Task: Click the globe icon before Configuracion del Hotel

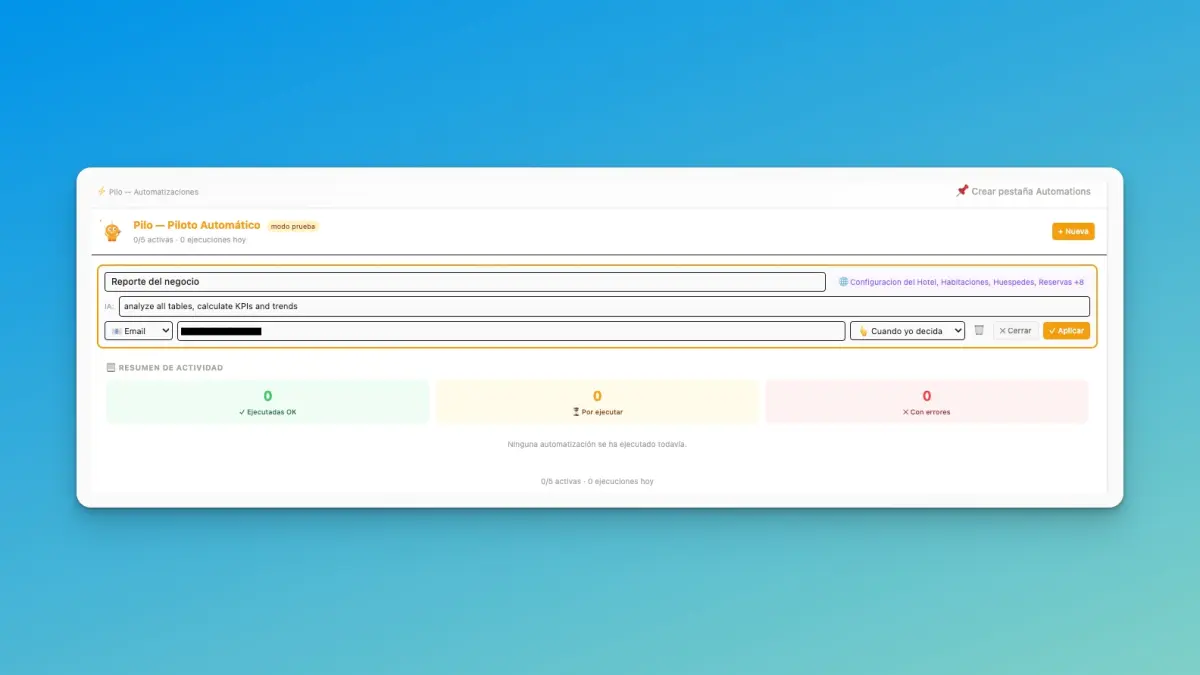Action: 843,282
